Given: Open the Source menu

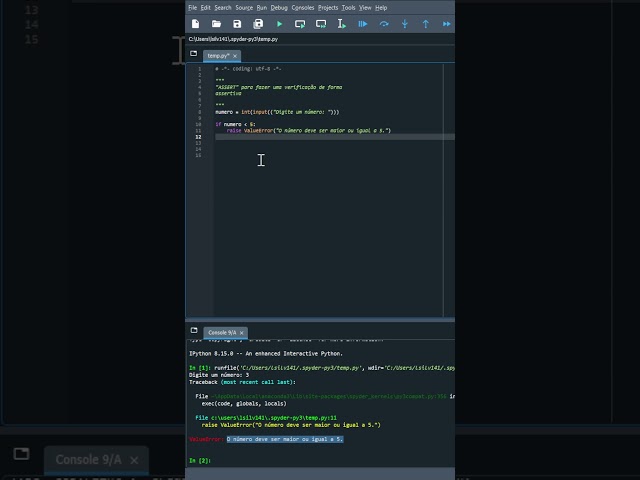Looking at the screenshot, I should coord(244,8).
